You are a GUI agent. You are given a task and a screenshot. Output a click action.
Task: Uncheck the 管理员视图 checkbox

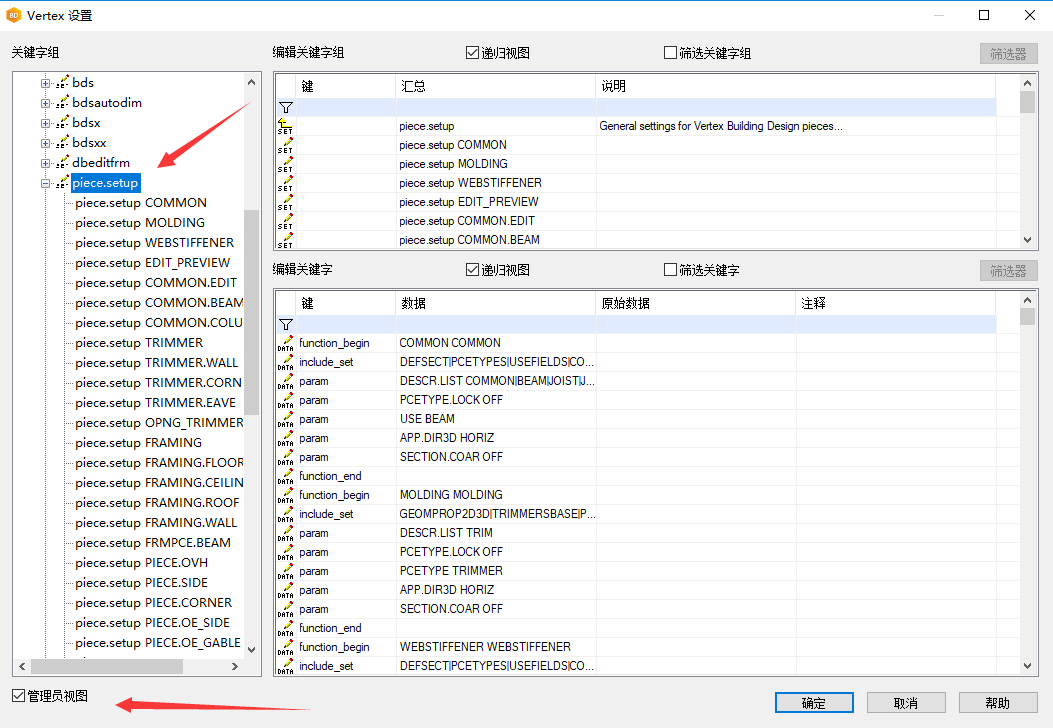pos(19,696)
